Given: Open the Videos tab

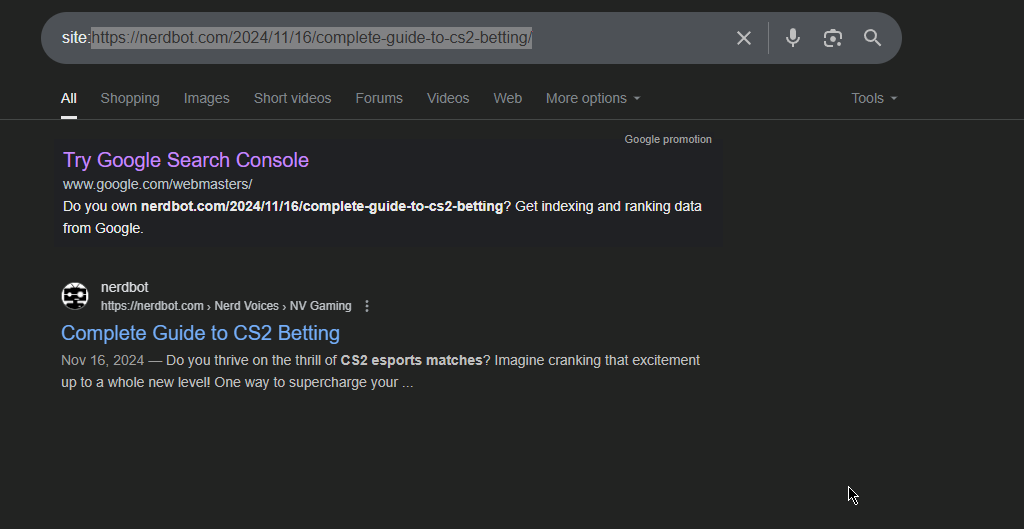Looking at the screenshot, I should tap(448, 99).
